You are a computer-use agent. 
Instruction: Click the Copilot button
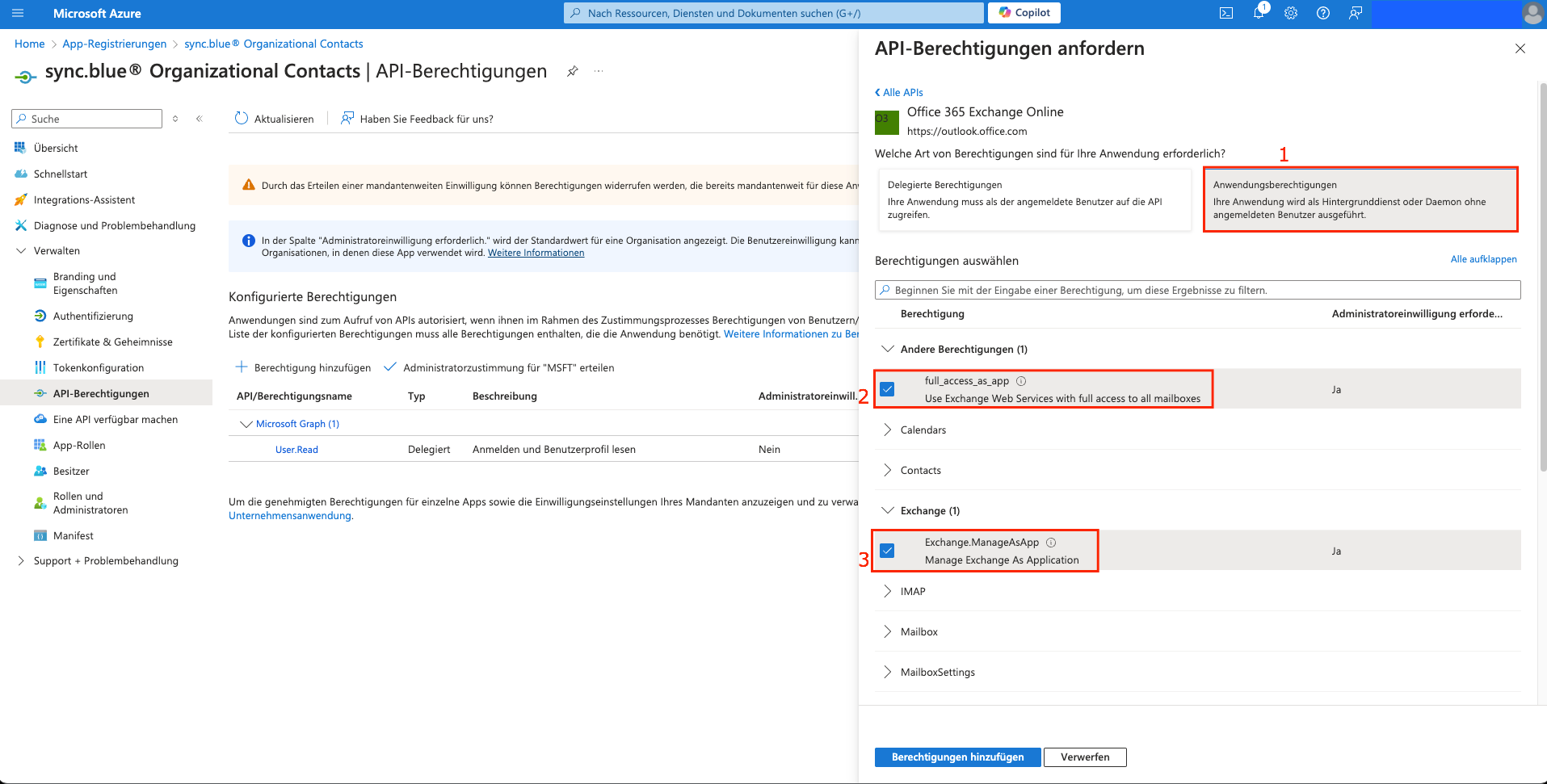coord(1024,13)
